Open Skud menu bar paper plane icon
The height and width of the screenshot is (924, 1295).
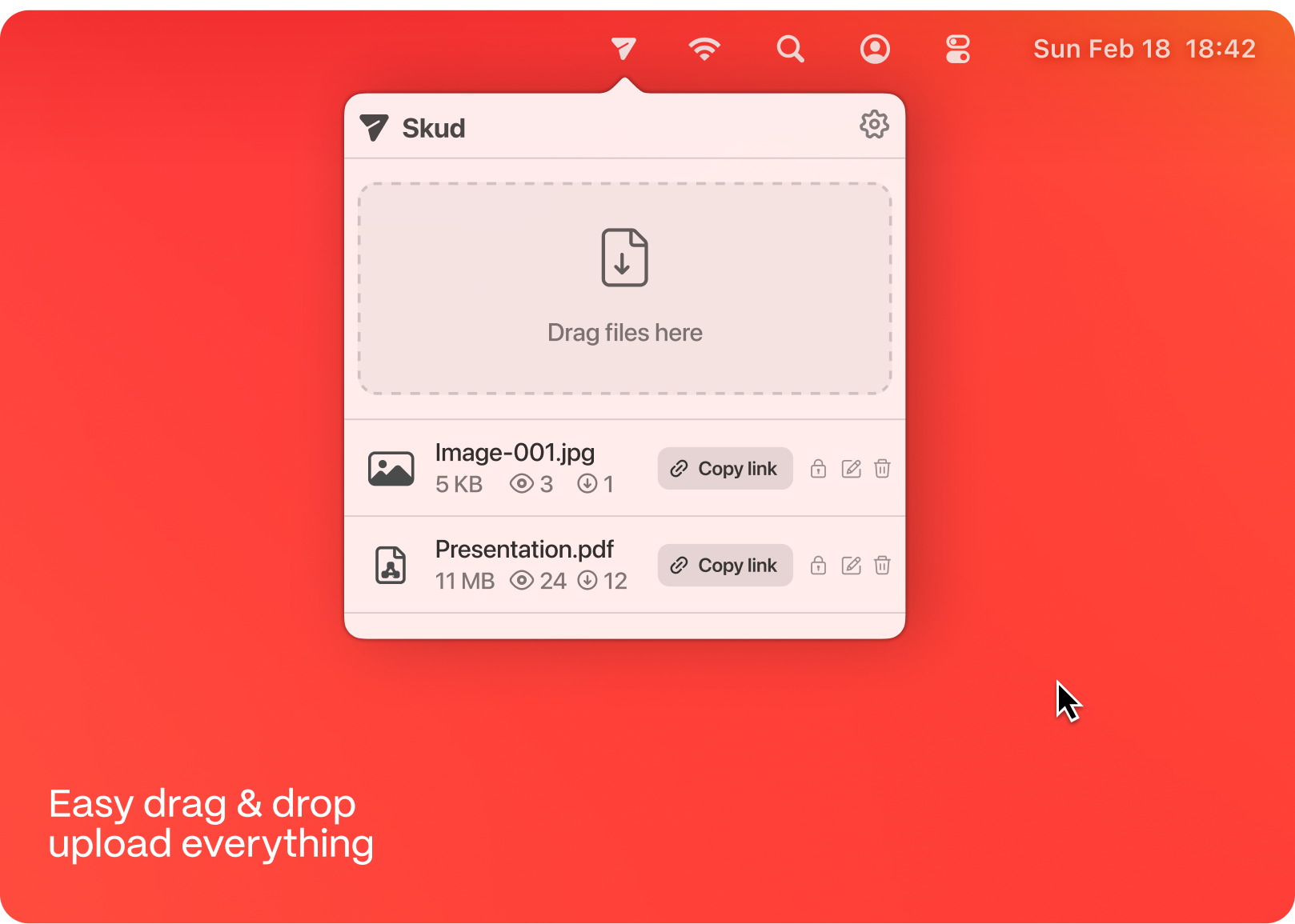[x=623, y=49]
